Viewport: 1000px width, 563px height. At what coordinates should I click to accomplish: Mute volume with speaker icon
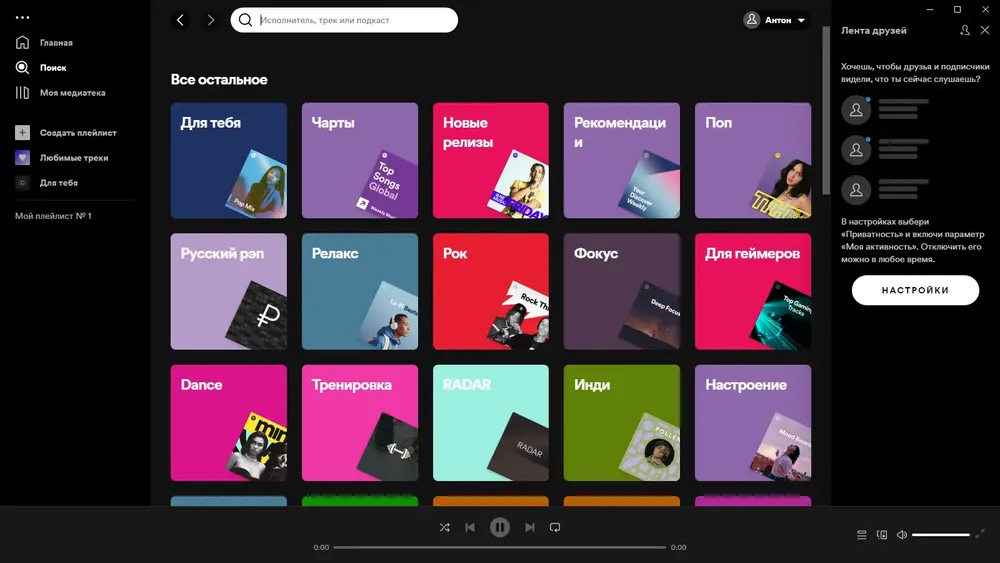(x=902, y=534)
